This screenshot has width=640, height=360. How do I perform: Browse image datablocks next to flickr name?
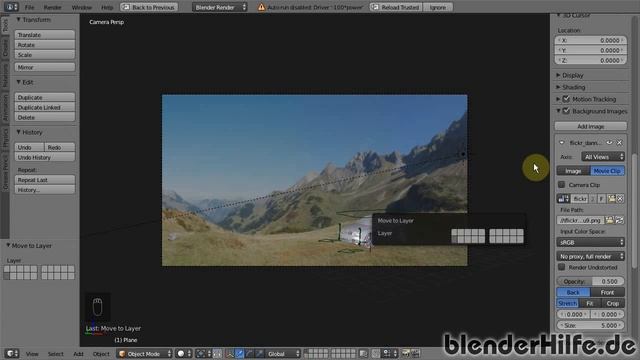pyautogui.click(x=563, y=199)
